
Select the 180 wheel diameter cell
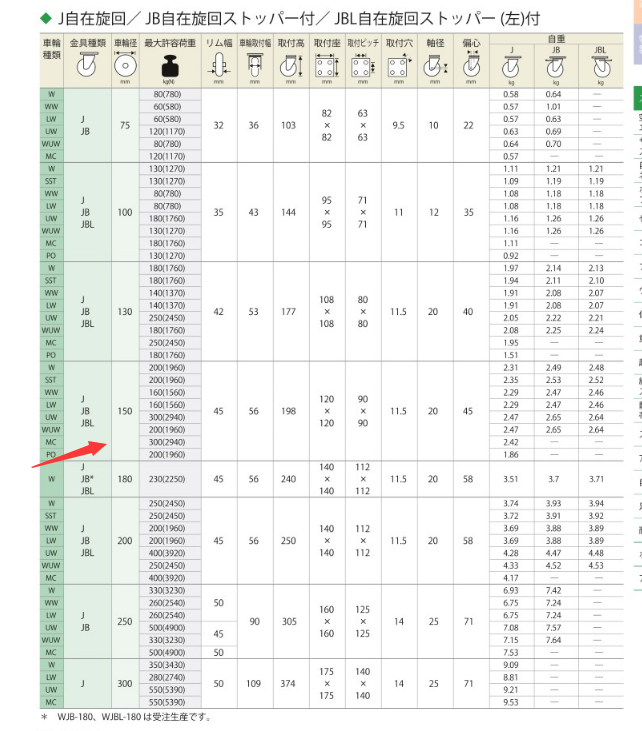(125, 478)
